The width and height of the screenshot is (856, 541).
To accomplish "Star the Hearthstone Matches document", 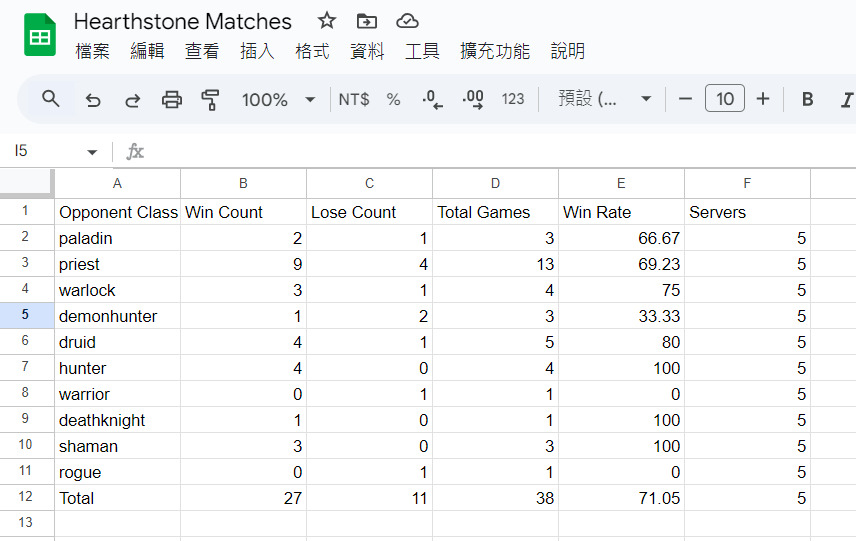I will click(x=326, y=21).
